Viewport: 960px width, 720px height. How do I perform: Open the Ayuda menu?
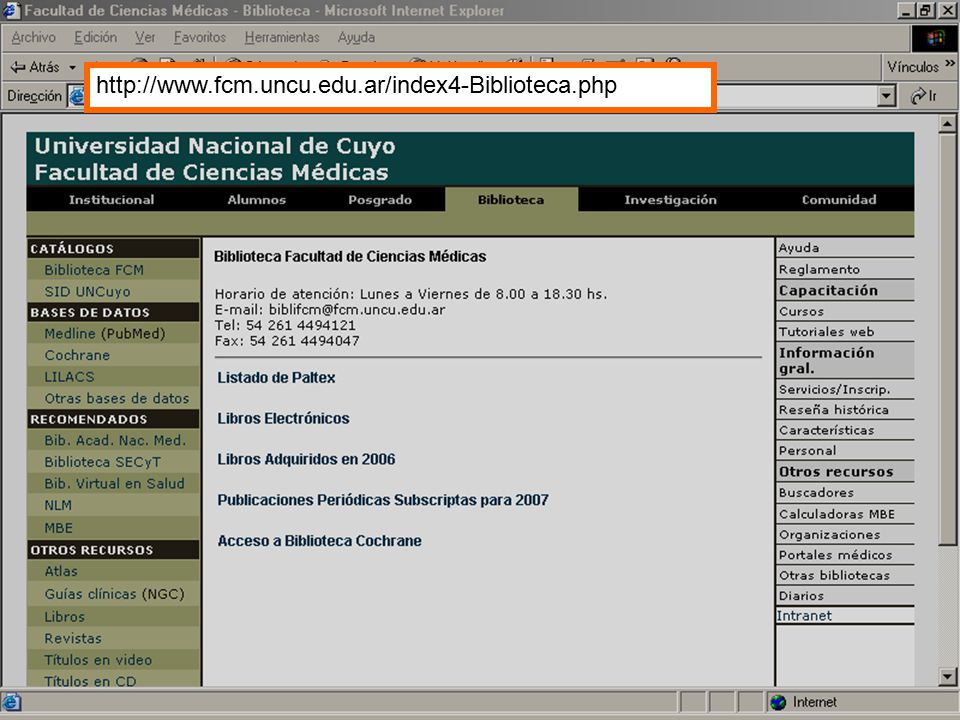pos(356,37)
